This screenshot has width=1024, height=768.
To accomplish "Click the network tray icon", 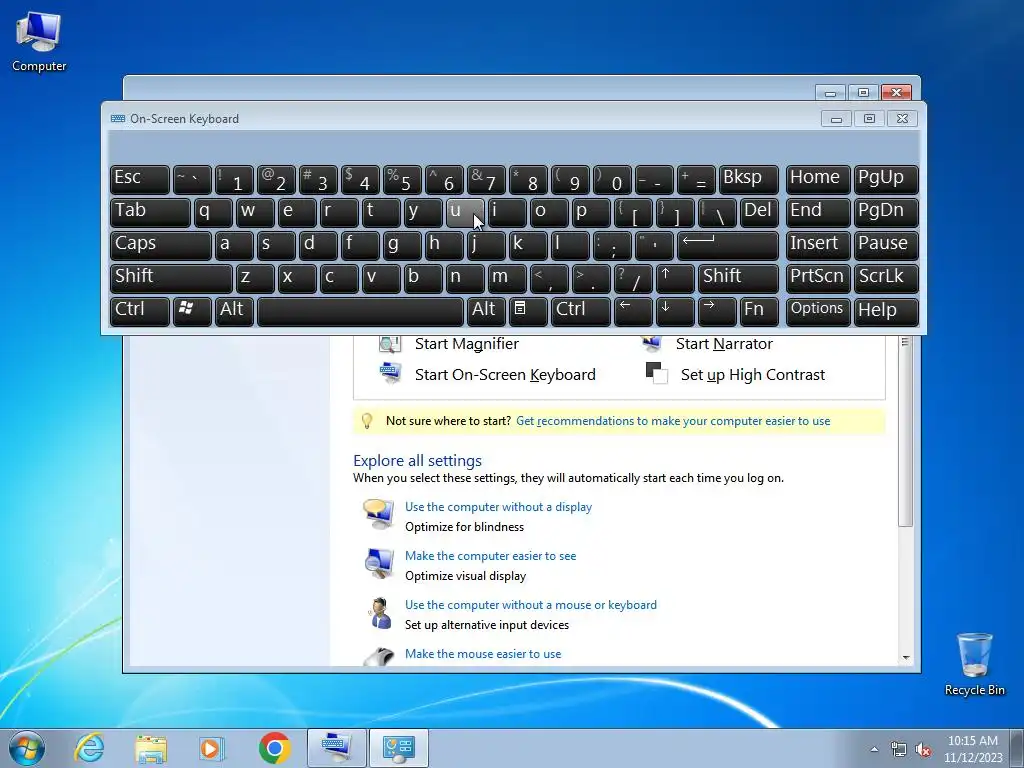I will pos(899,750).
